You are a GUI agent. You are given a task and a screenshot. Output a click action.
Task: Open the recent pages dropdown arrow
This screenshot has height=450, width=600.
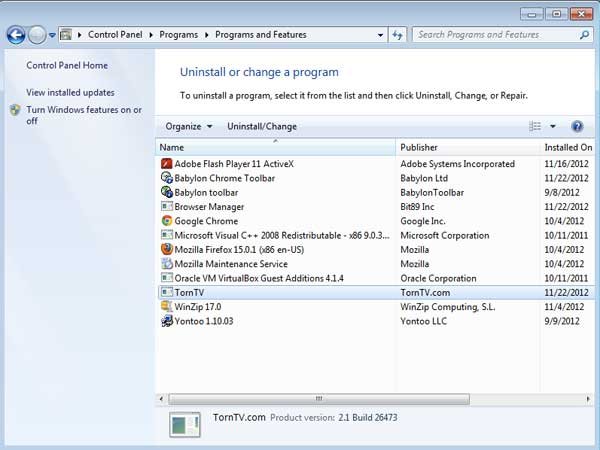point(52,35)
